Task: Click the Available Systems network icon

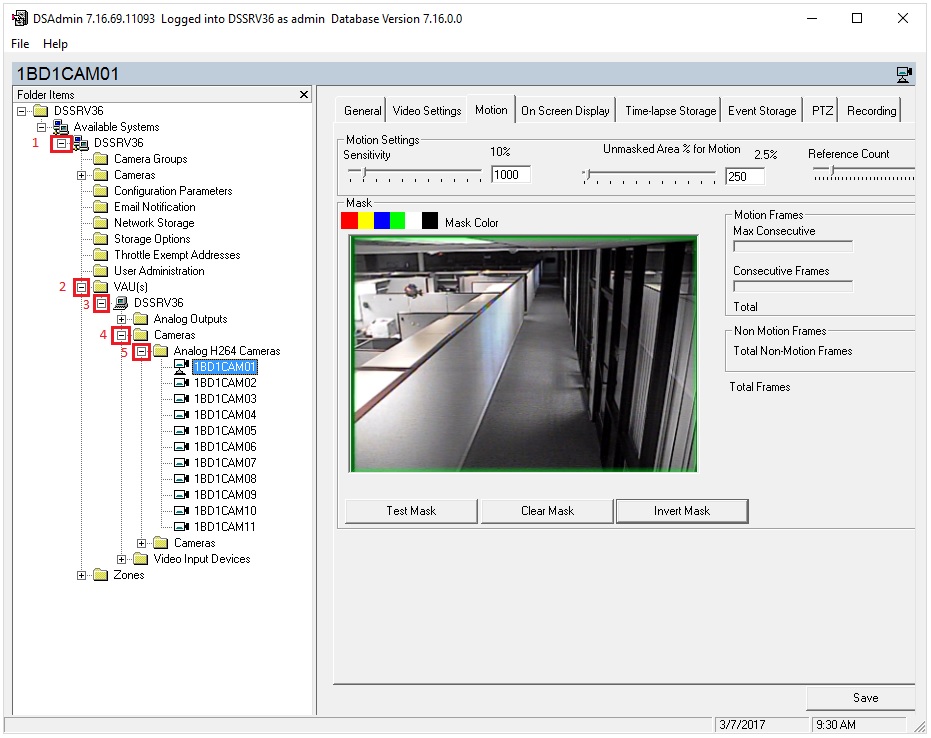Action: pyautogui.click(x=62, y=127)
